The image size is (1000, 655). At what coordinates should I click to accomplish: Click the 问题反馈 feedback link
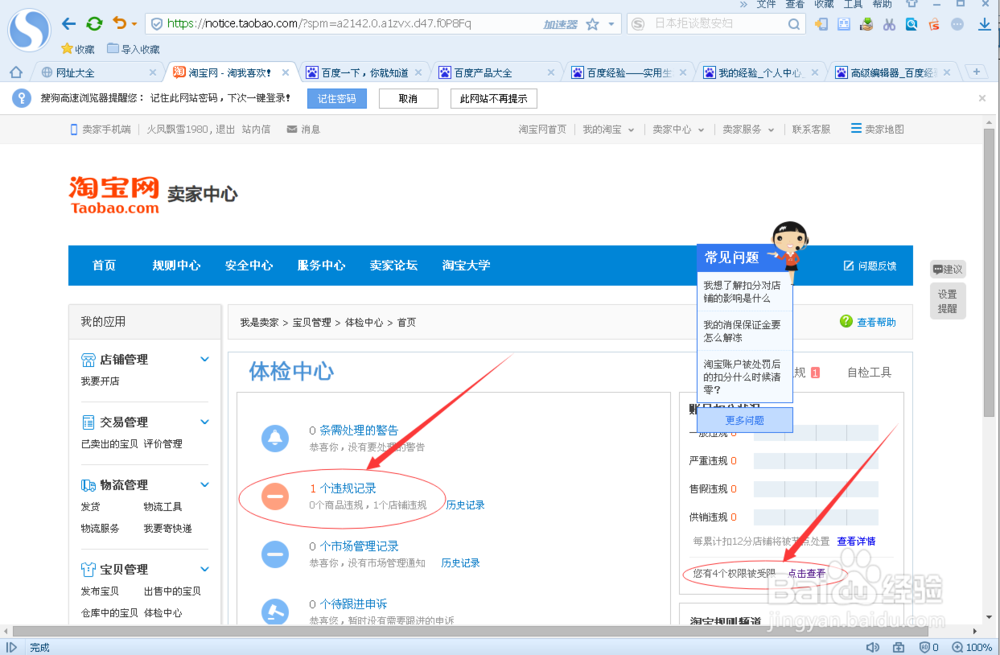click(870, 266)
